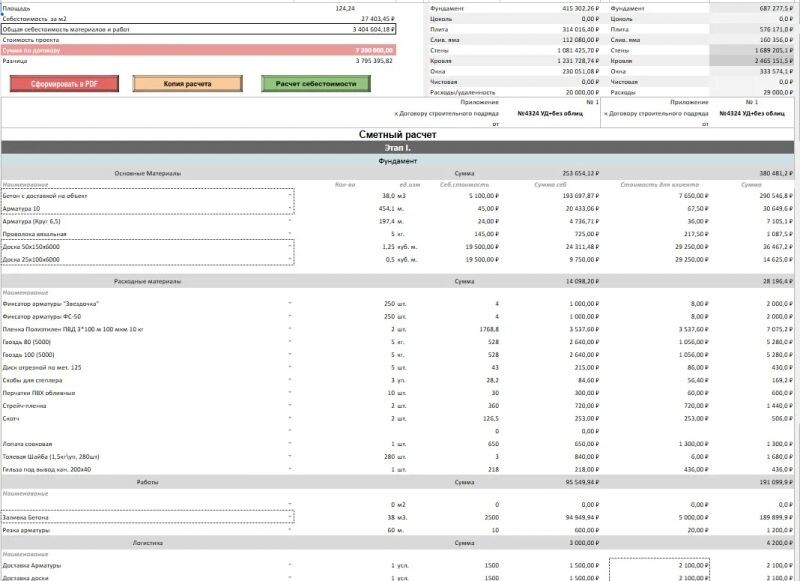
Task: Click the 'Сметный расчет' title cell
Action: point(398,134)
